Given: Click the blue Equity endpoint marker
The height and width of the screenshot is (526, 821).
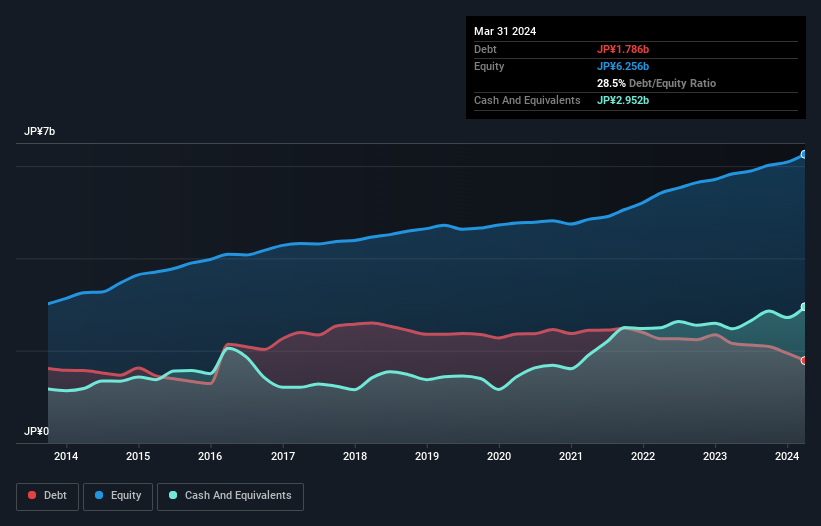Looking at the screenshot, I should click(803, 154).
